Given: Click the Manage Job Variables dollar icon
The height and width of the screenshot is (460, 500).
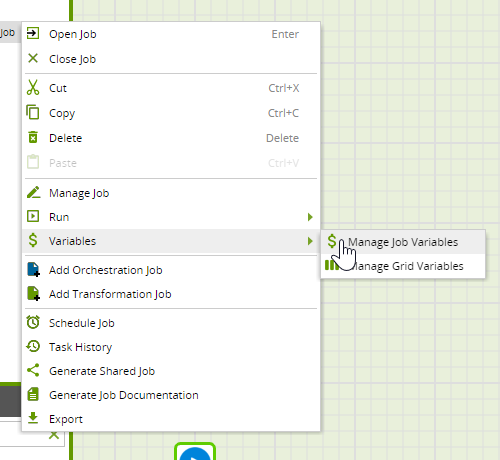Looking at the screenshot, I should [x=332, y=241].
